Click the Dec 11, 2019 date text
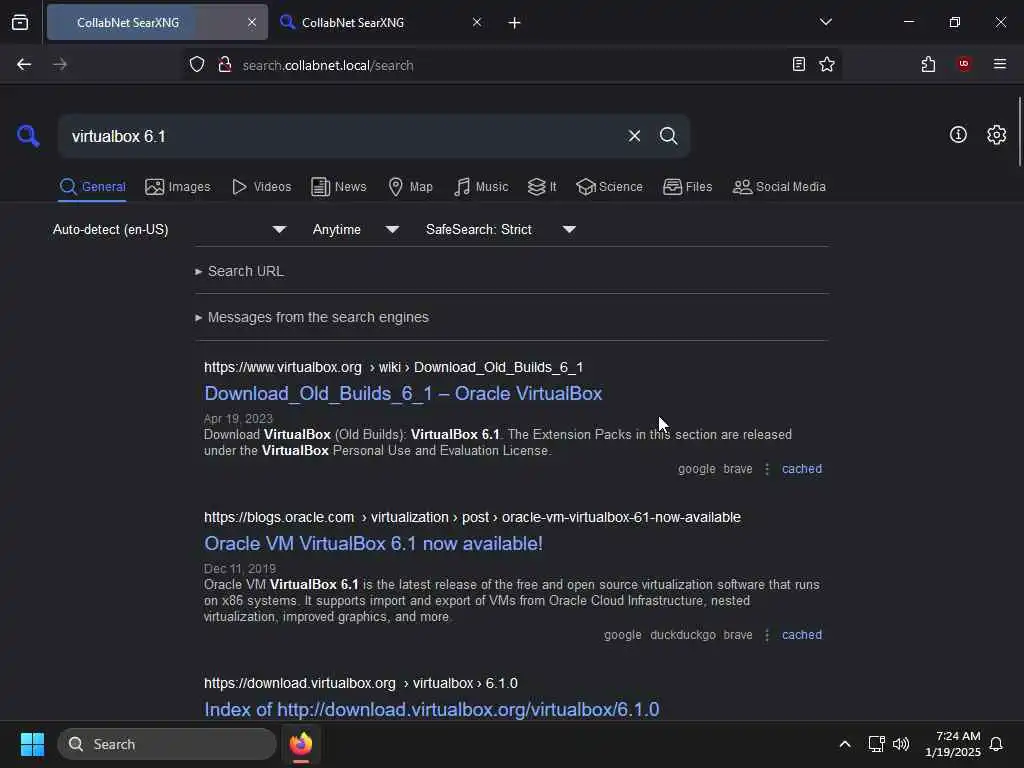1024x768 pixels. [240, 569]
